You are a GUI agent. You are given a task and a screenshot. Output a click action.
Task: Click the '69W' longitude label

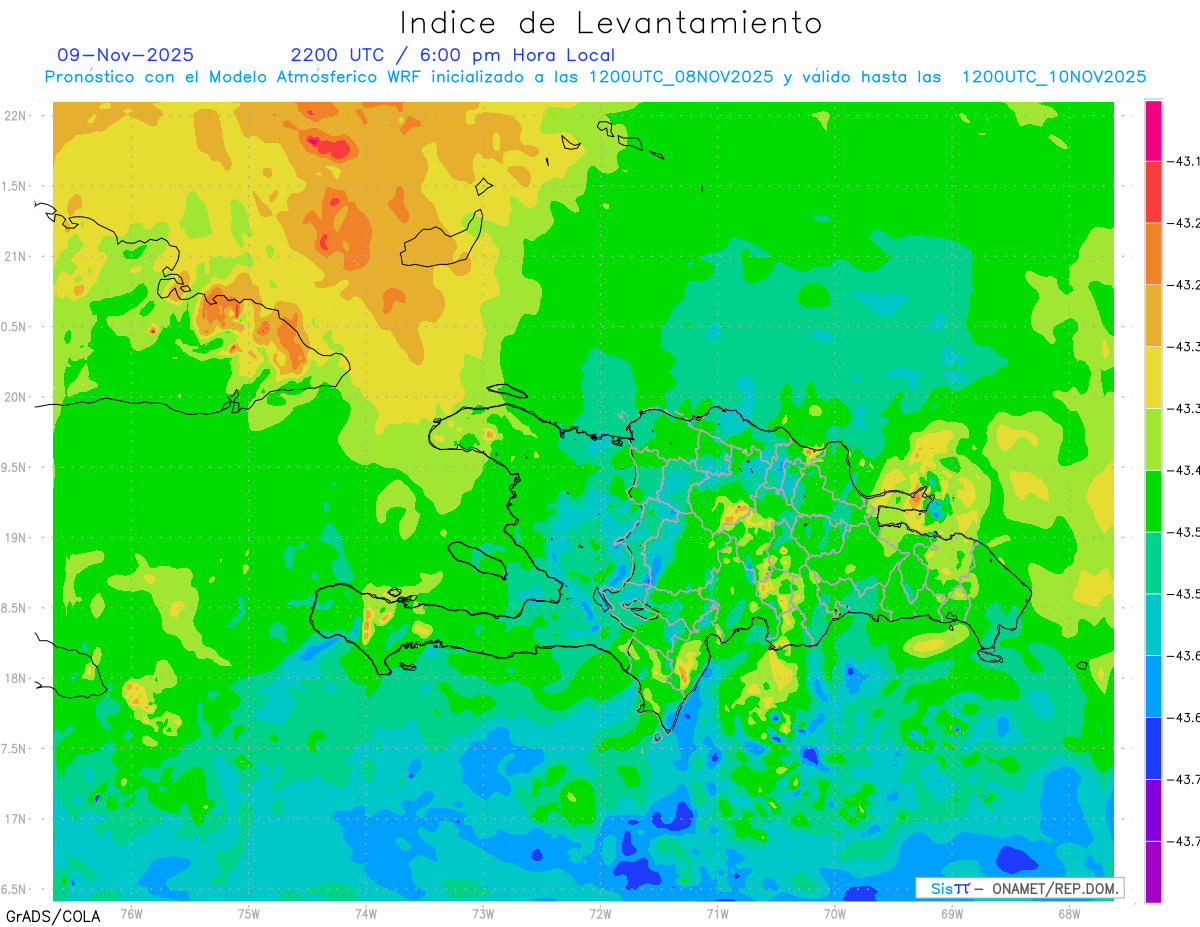coord(952,913)
